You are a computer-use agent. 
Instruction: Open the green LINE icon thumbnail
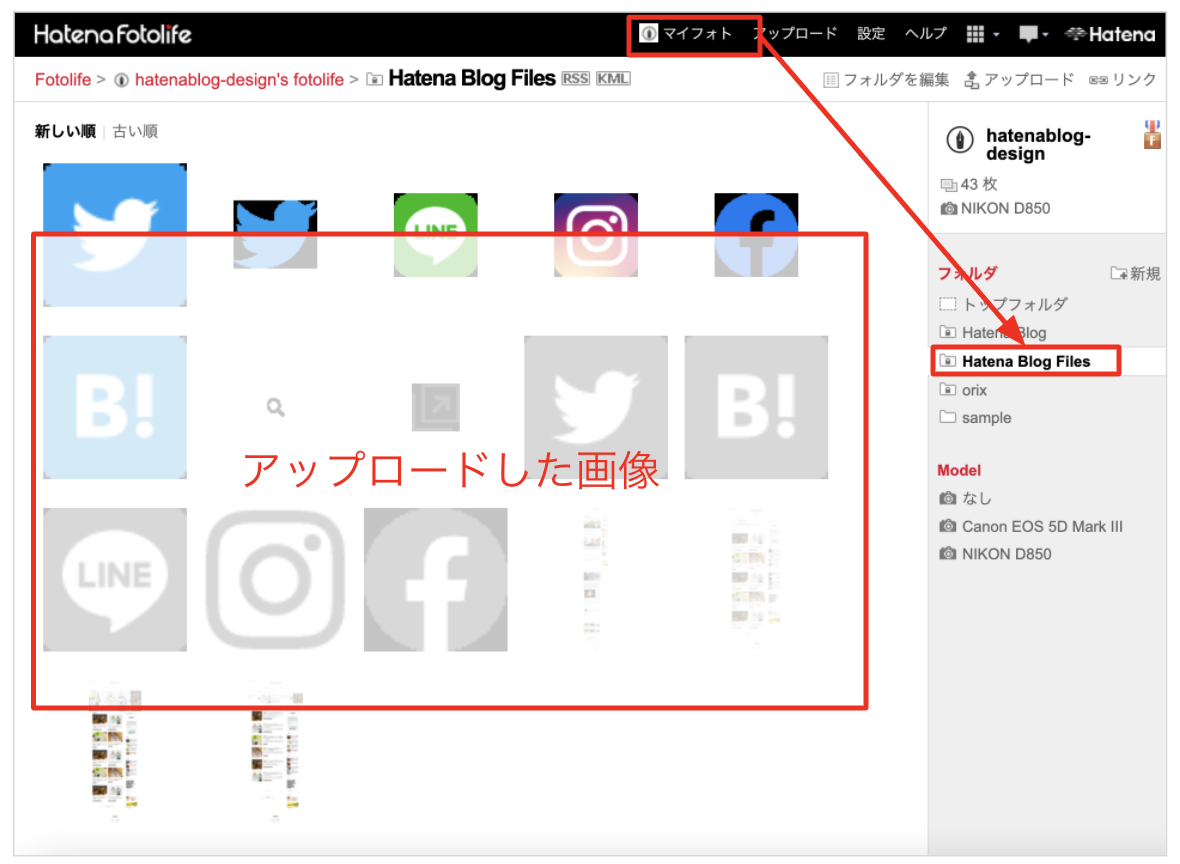pyautogui.click(x=436, y=235)
